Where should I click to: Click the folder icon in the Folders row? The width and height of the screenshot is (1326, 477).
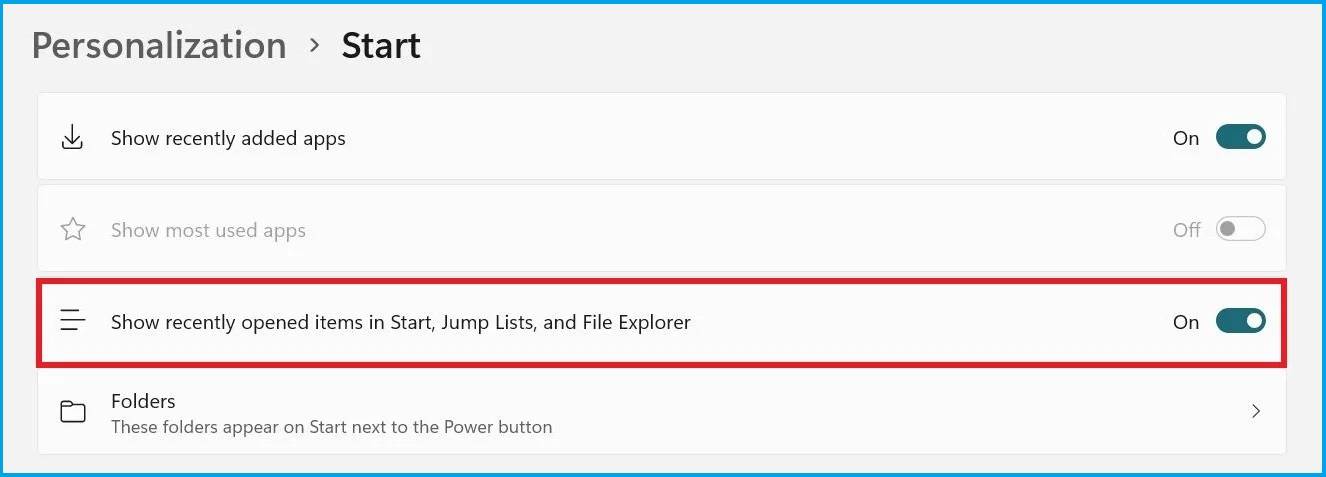click(72, 412)
